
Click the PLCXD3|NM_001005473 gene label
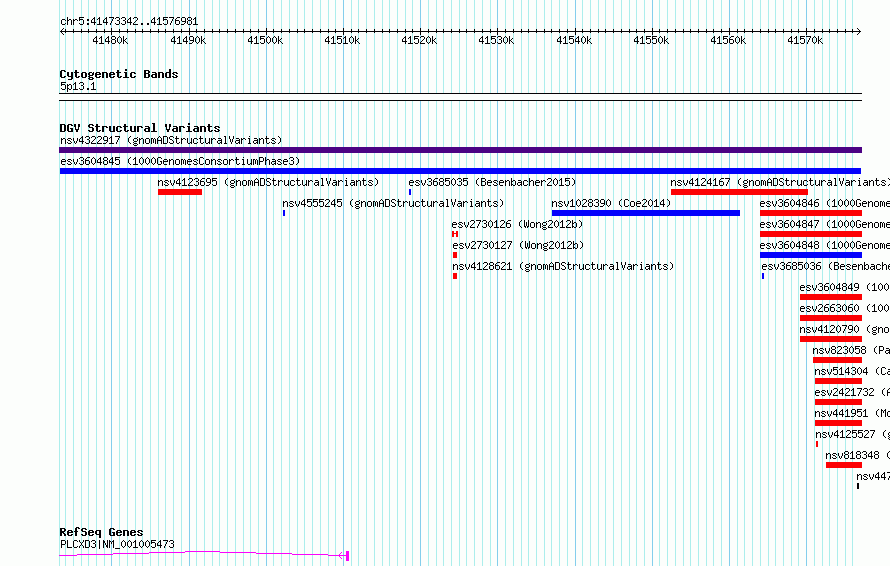[x=117, y=544]
